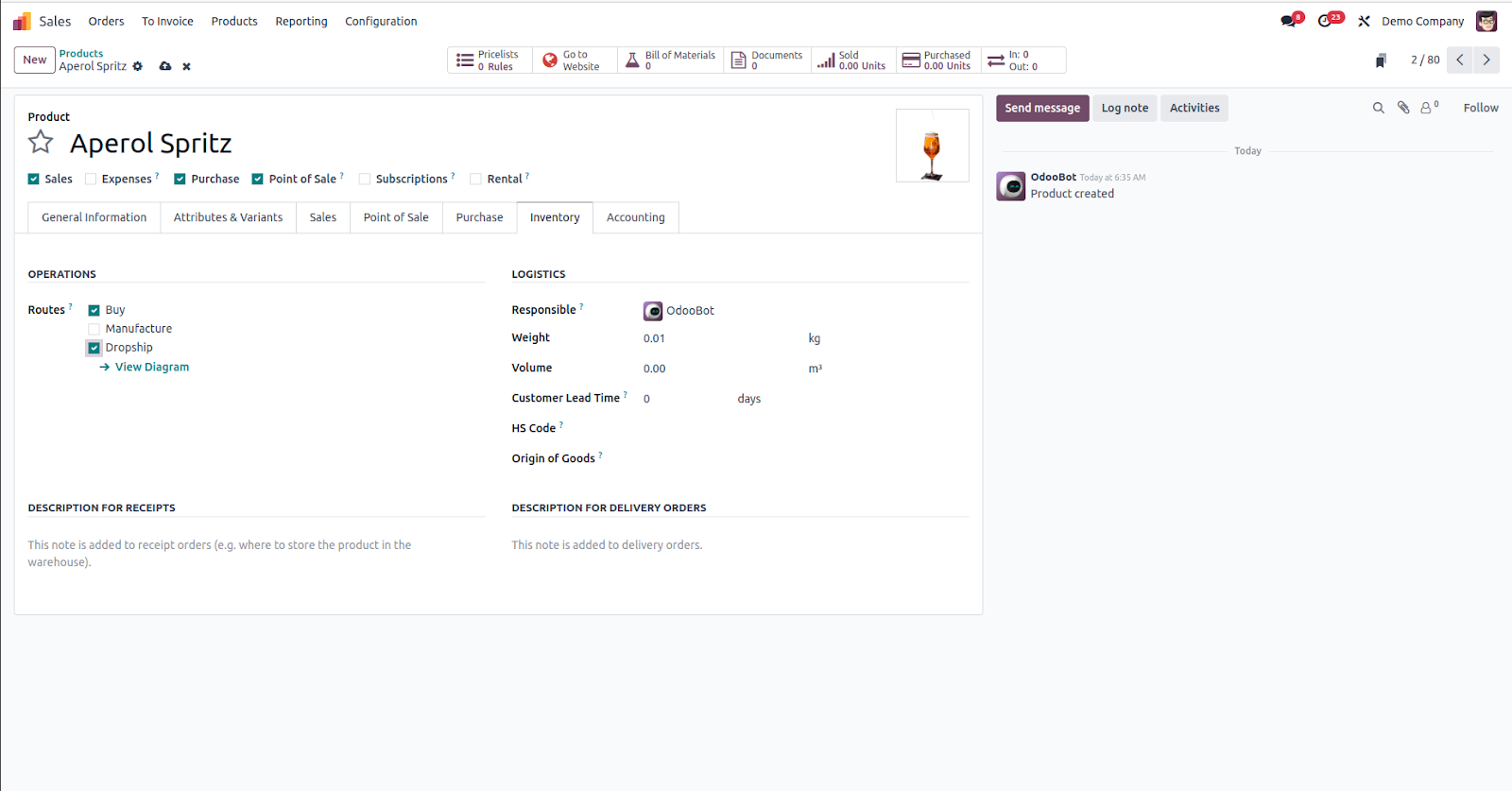Open Documents stat button

point(767,60)
